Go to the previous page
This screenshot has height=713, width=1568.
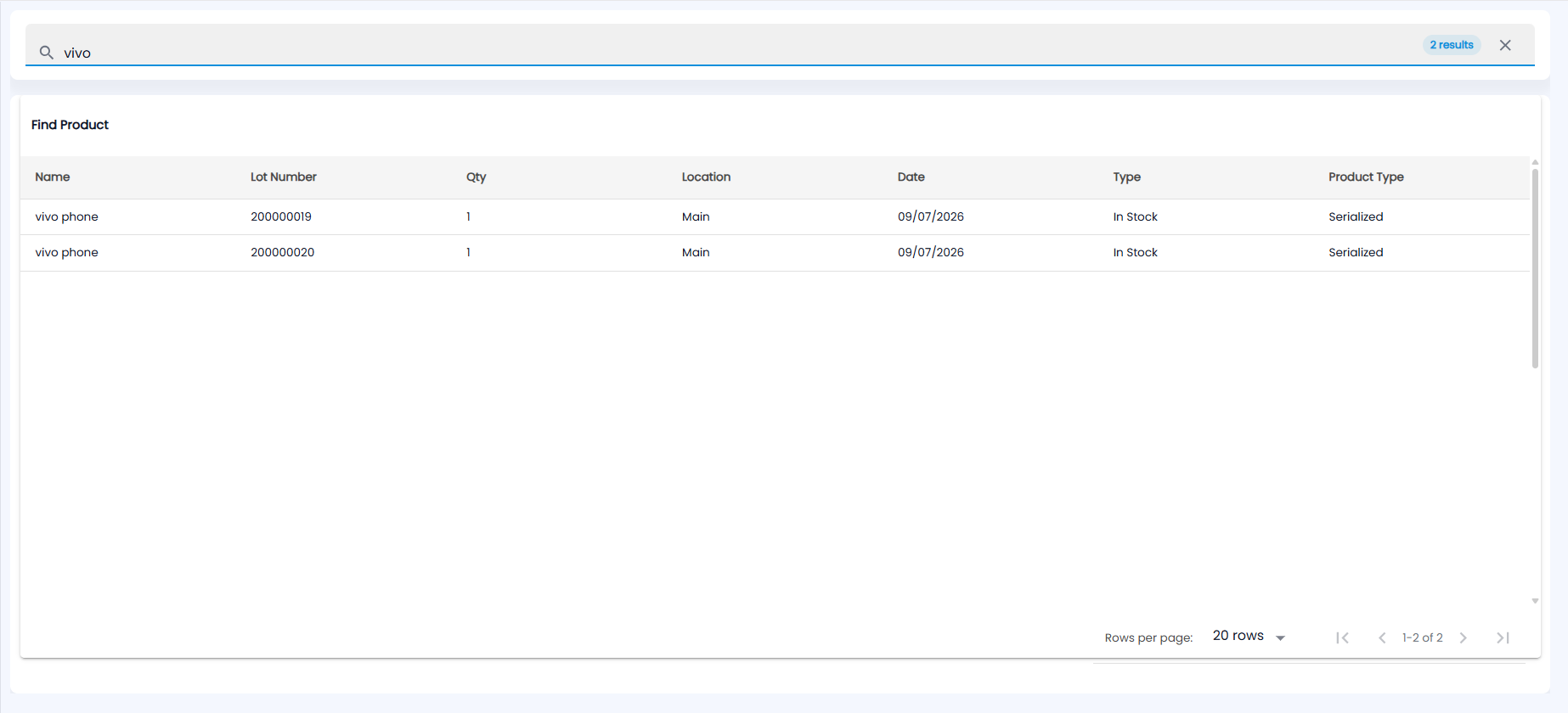[1382, 637]
